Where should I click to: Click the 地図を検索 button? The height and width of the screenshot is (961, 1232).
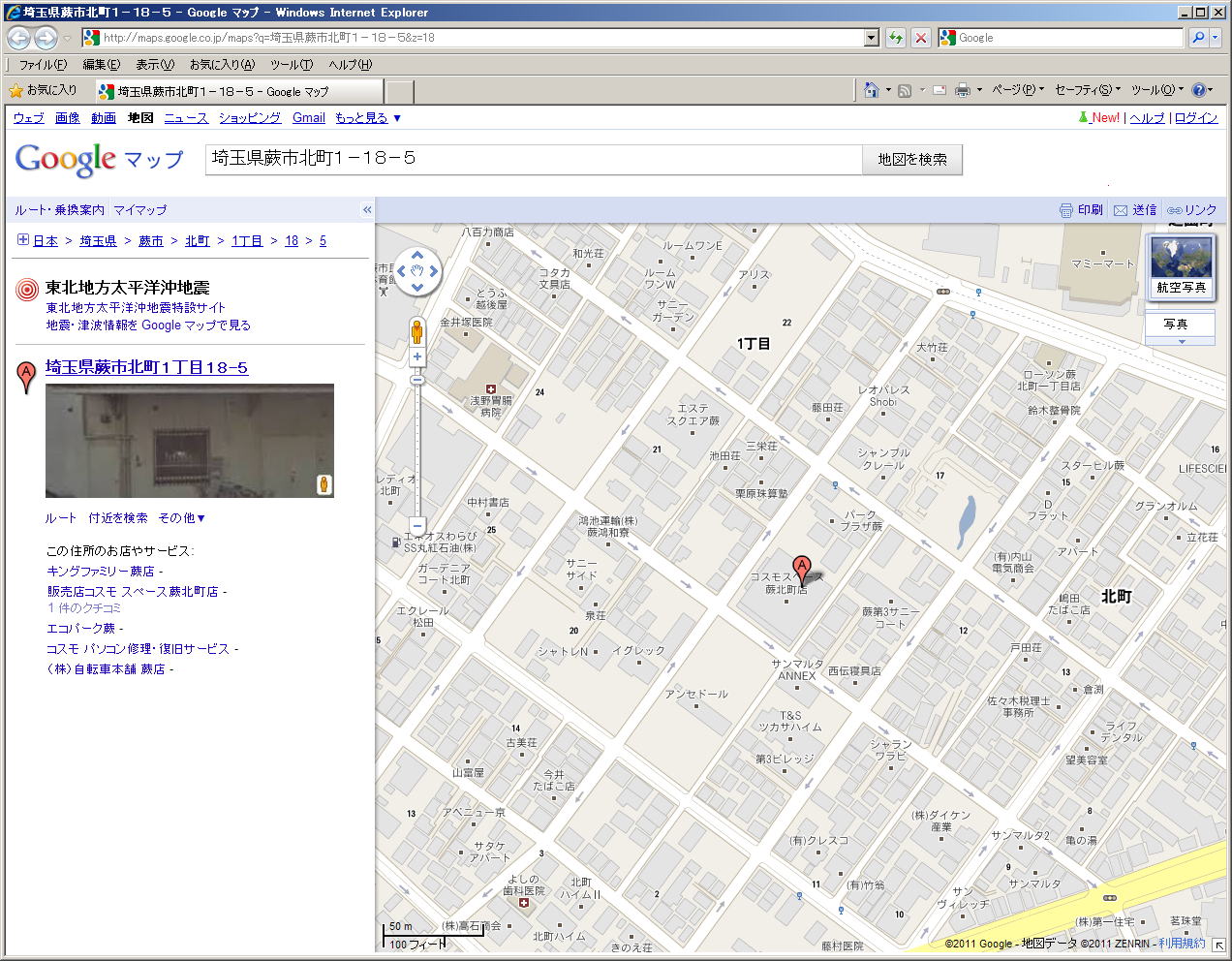[x=912, y=160]
